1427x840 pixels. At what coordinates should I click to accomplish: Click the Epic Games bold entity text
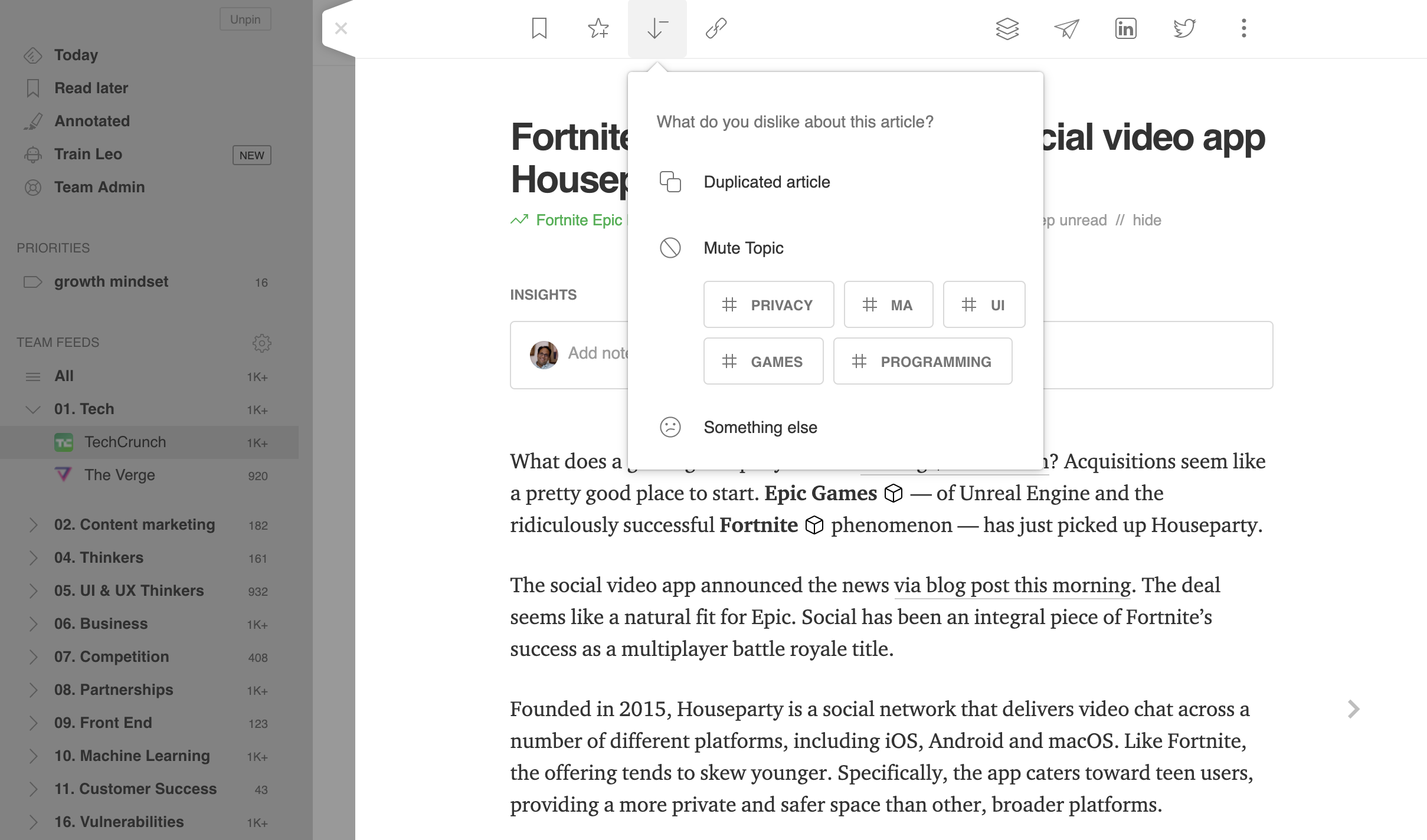point(820,493)
